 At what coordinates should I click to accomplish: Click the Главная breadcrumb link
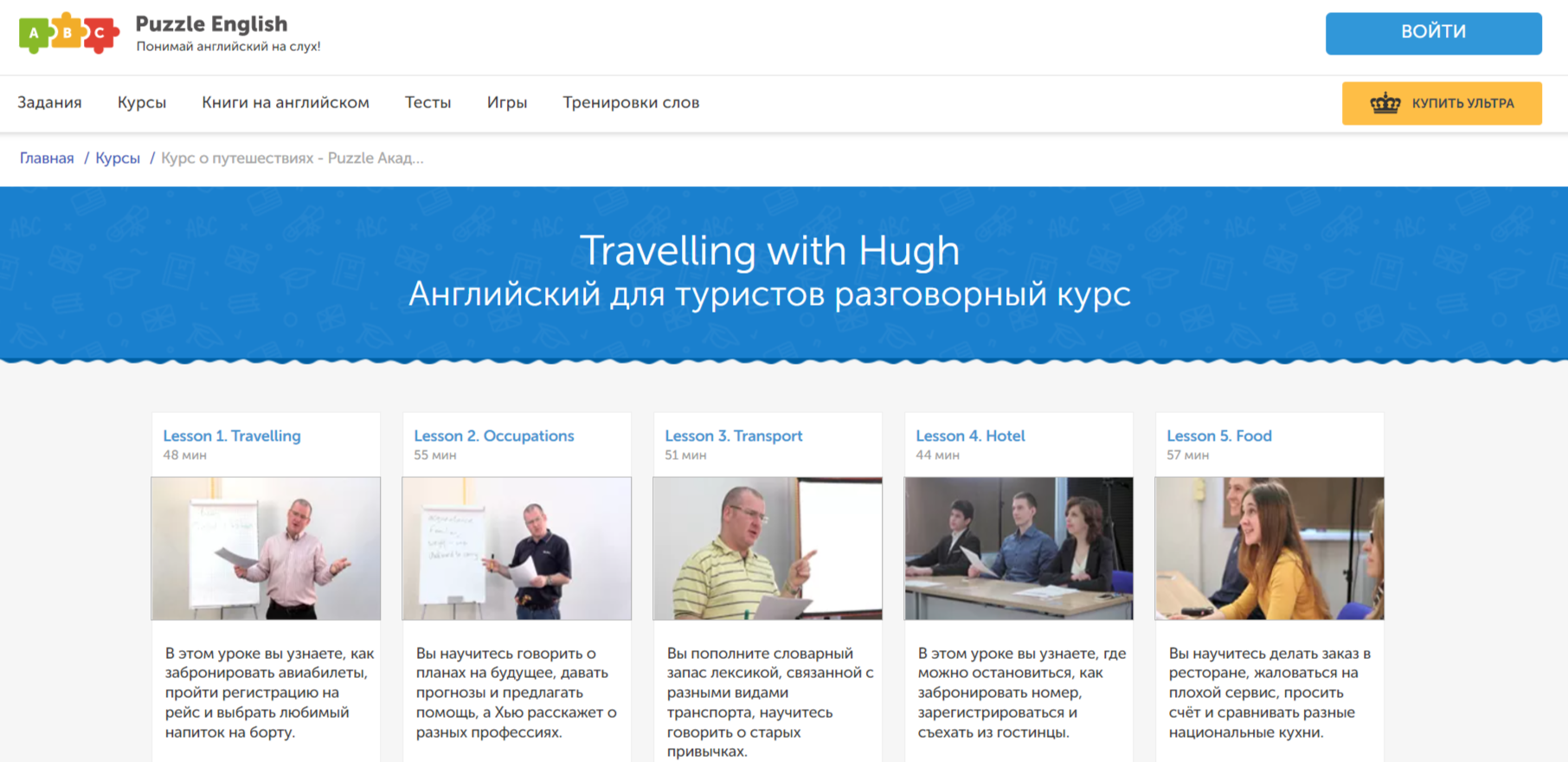[x=47, y=158]
